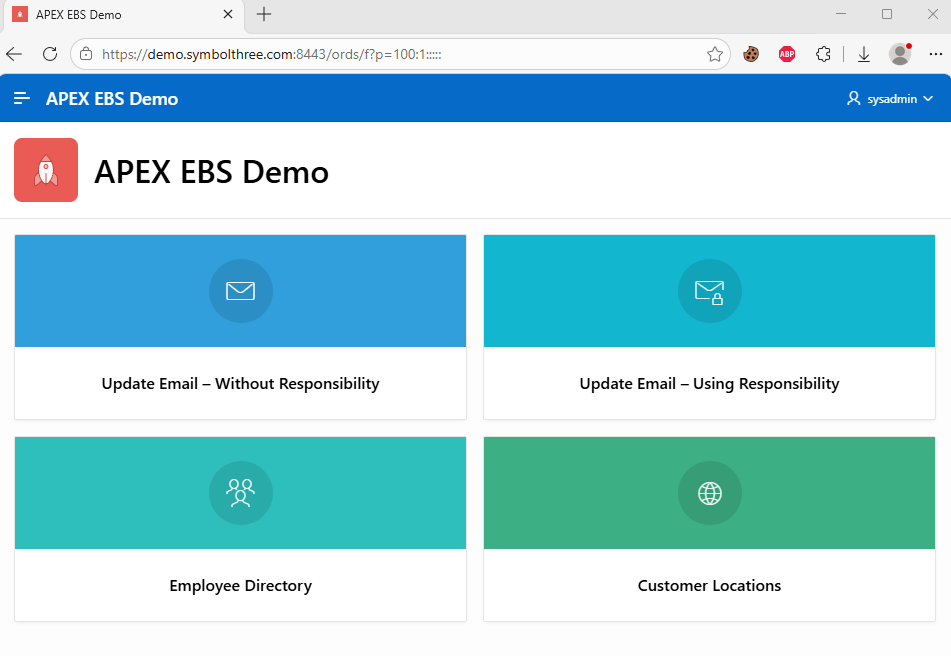Open the browser settings ellipsis menu
The height and width of the screenshot is (656, 951).
coord(935,54)
